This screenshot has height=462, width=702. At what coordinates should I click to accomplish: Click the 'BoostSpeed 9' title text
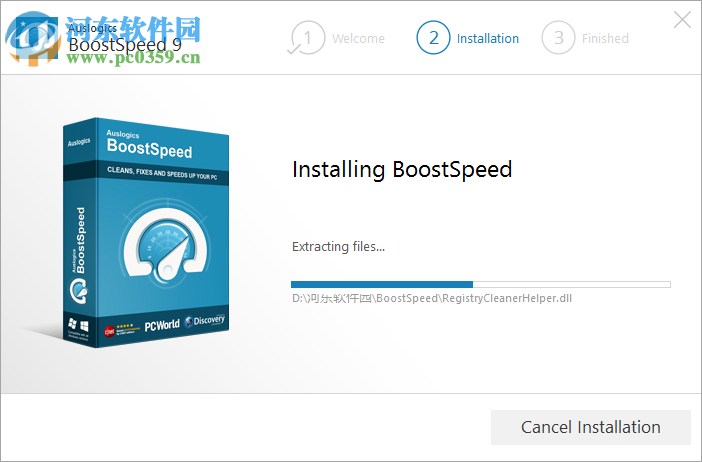point(125,45)
